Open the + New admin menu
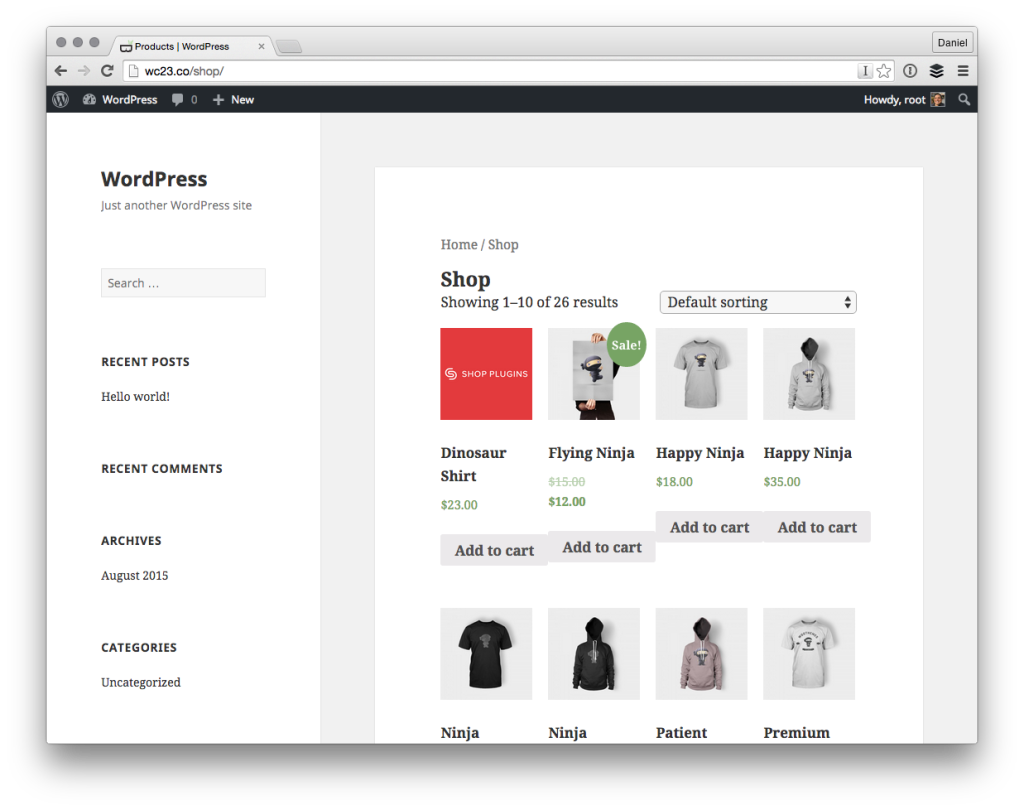The width and height of the screenshot is (1024, 810). click(x=233, y=100)
